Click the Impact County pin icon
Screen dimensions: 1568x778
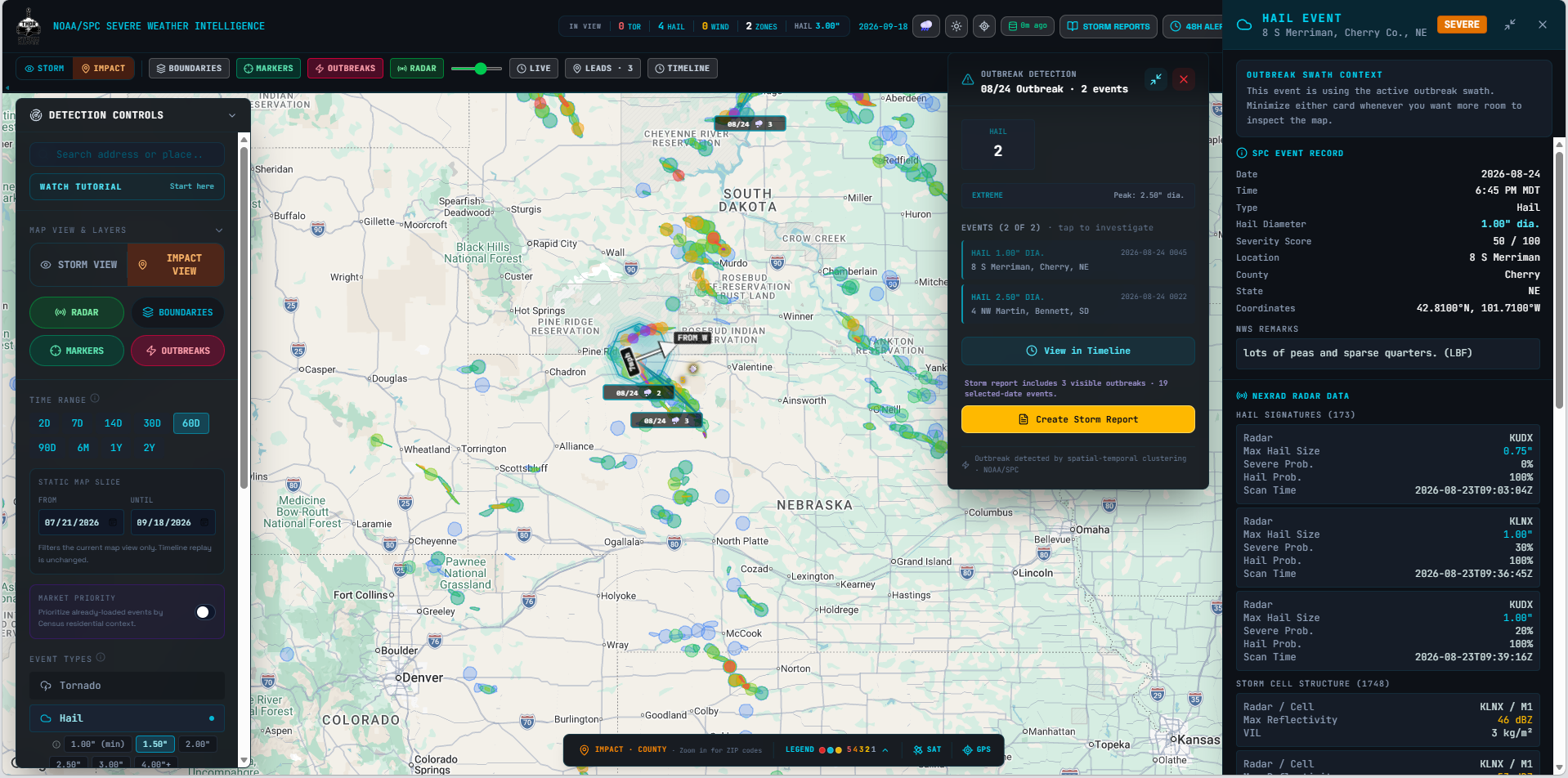(x=584, y=749)
